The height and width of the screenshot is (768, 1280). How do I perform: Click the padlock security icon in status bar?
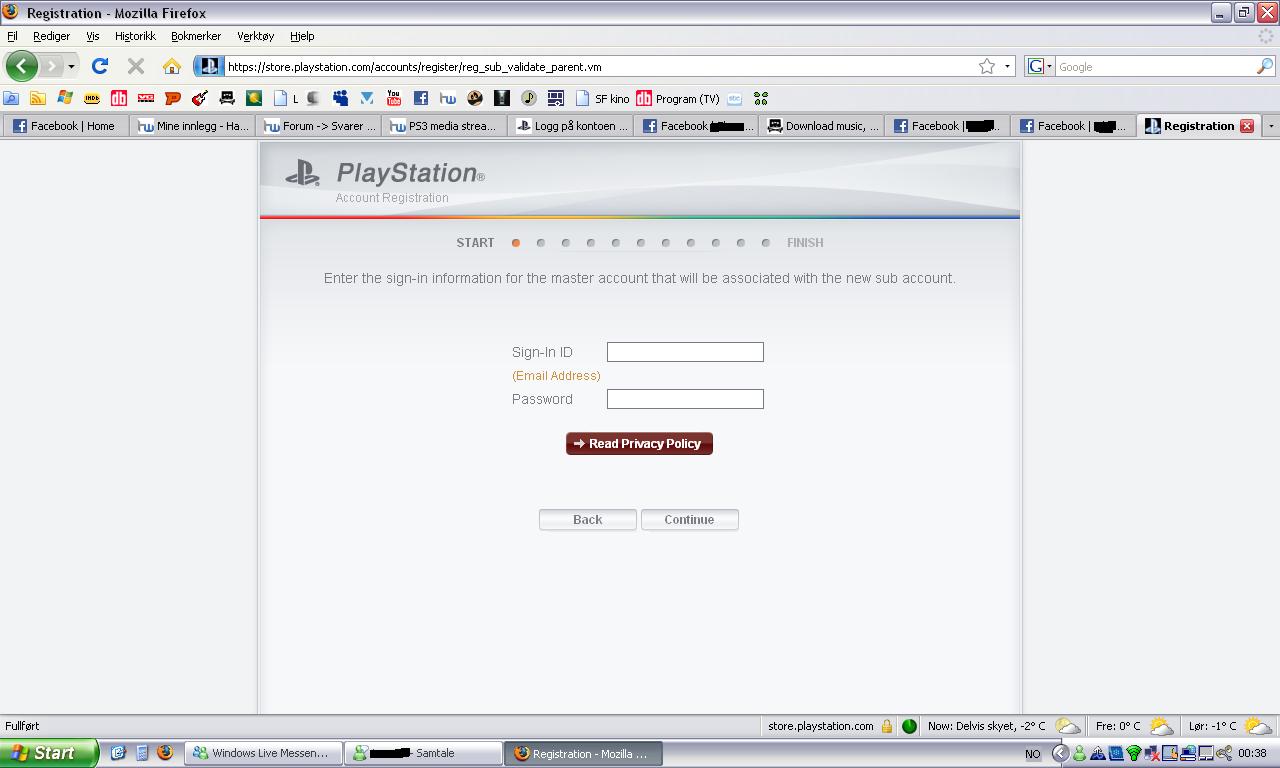tap(887, 726)
